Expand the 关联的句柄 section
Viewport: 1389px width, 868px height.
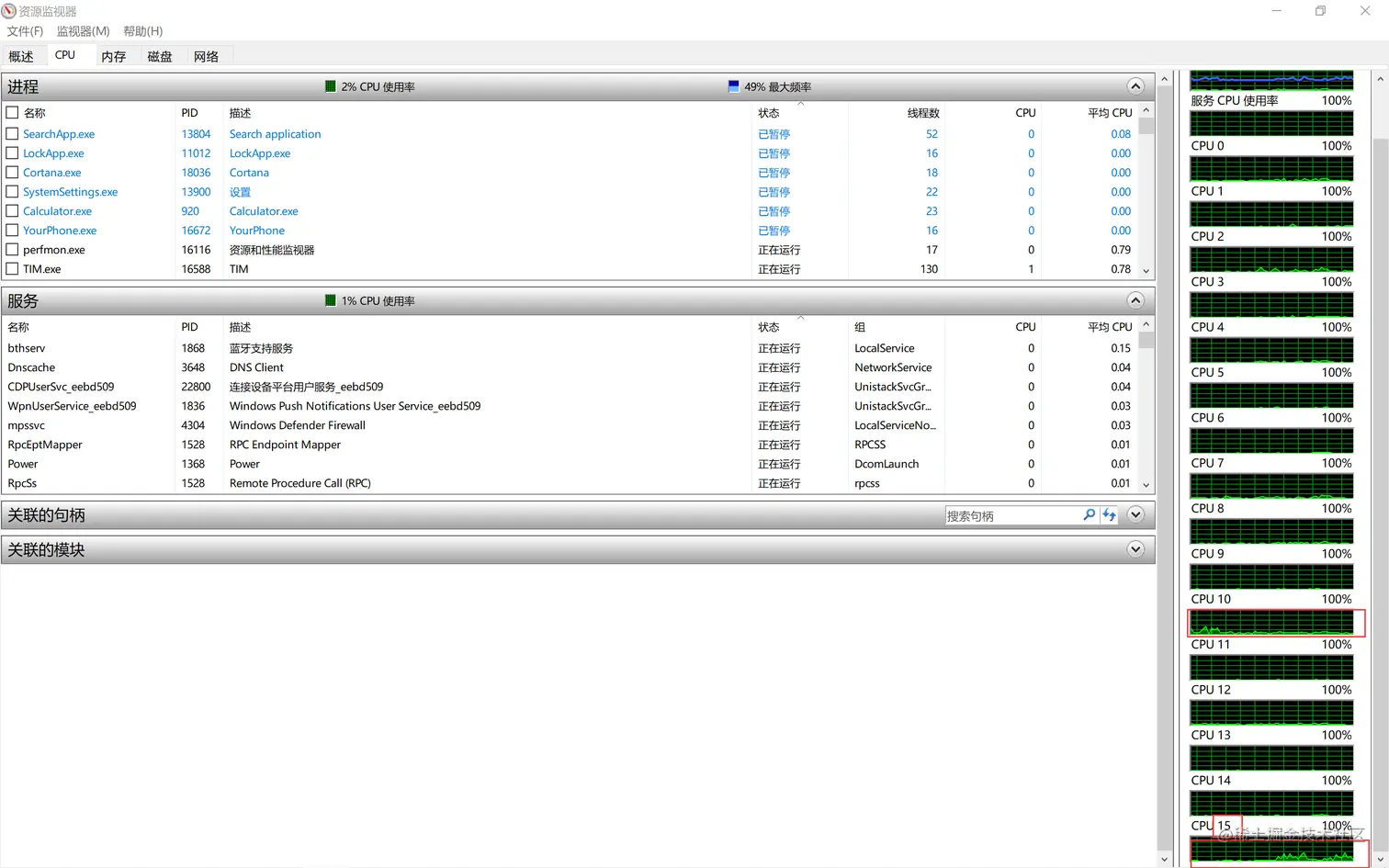1135,514
